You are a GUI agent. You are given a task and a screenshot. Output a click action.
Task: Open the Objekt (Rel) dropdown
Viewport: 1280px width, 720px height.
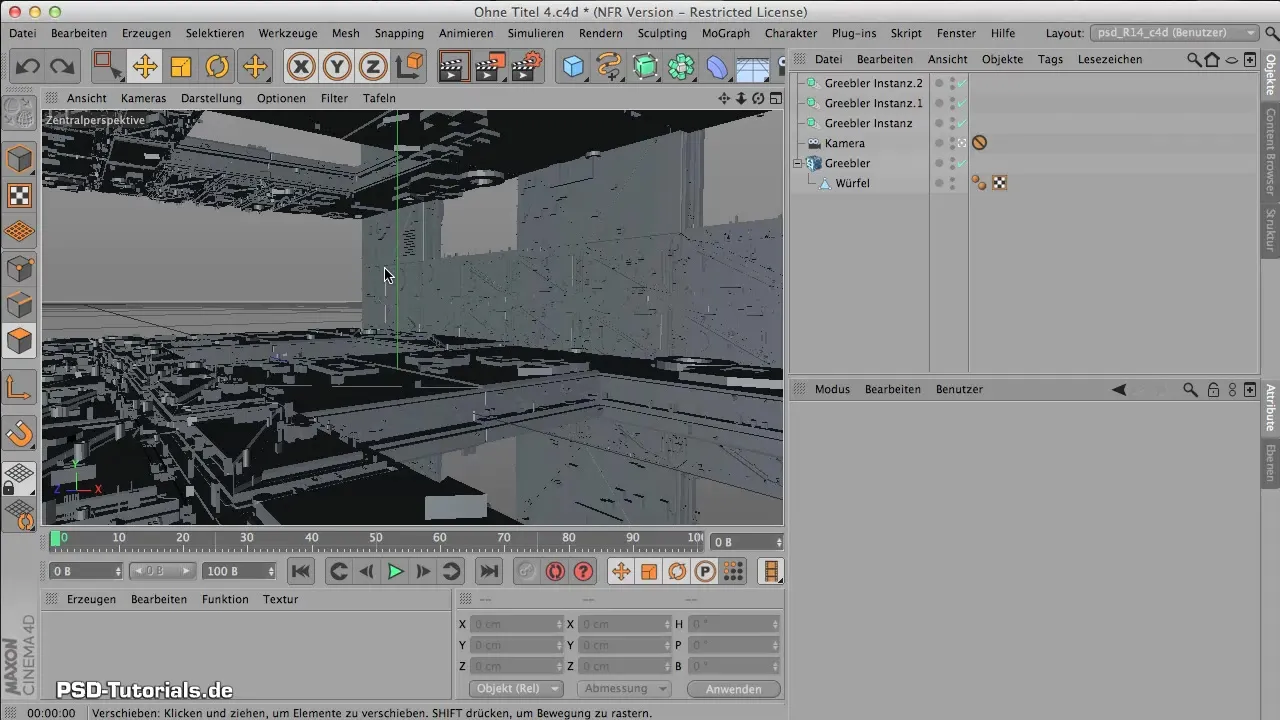[516, 689]
